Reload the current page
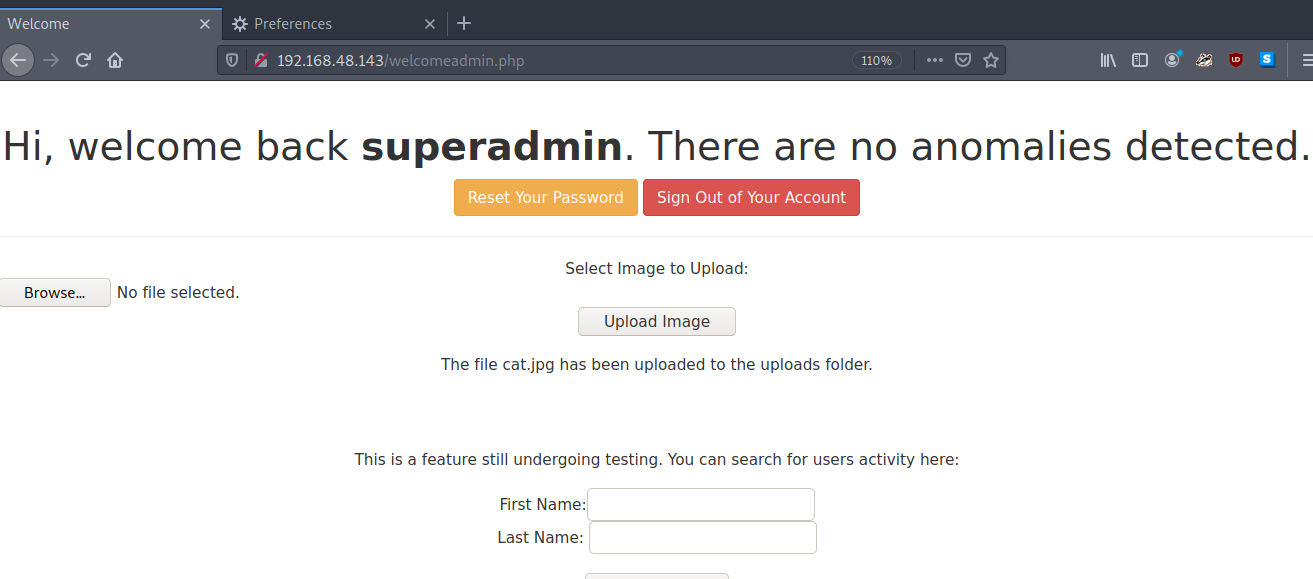 83,60
